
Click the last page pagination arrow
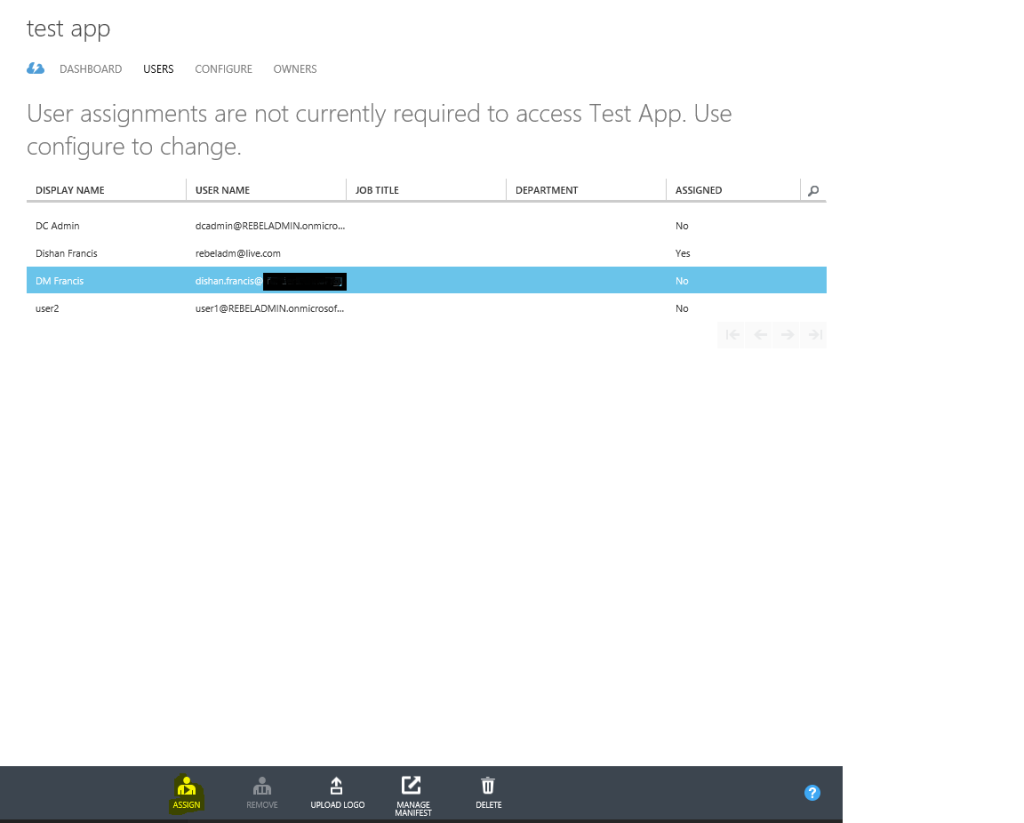coord(815,335)
